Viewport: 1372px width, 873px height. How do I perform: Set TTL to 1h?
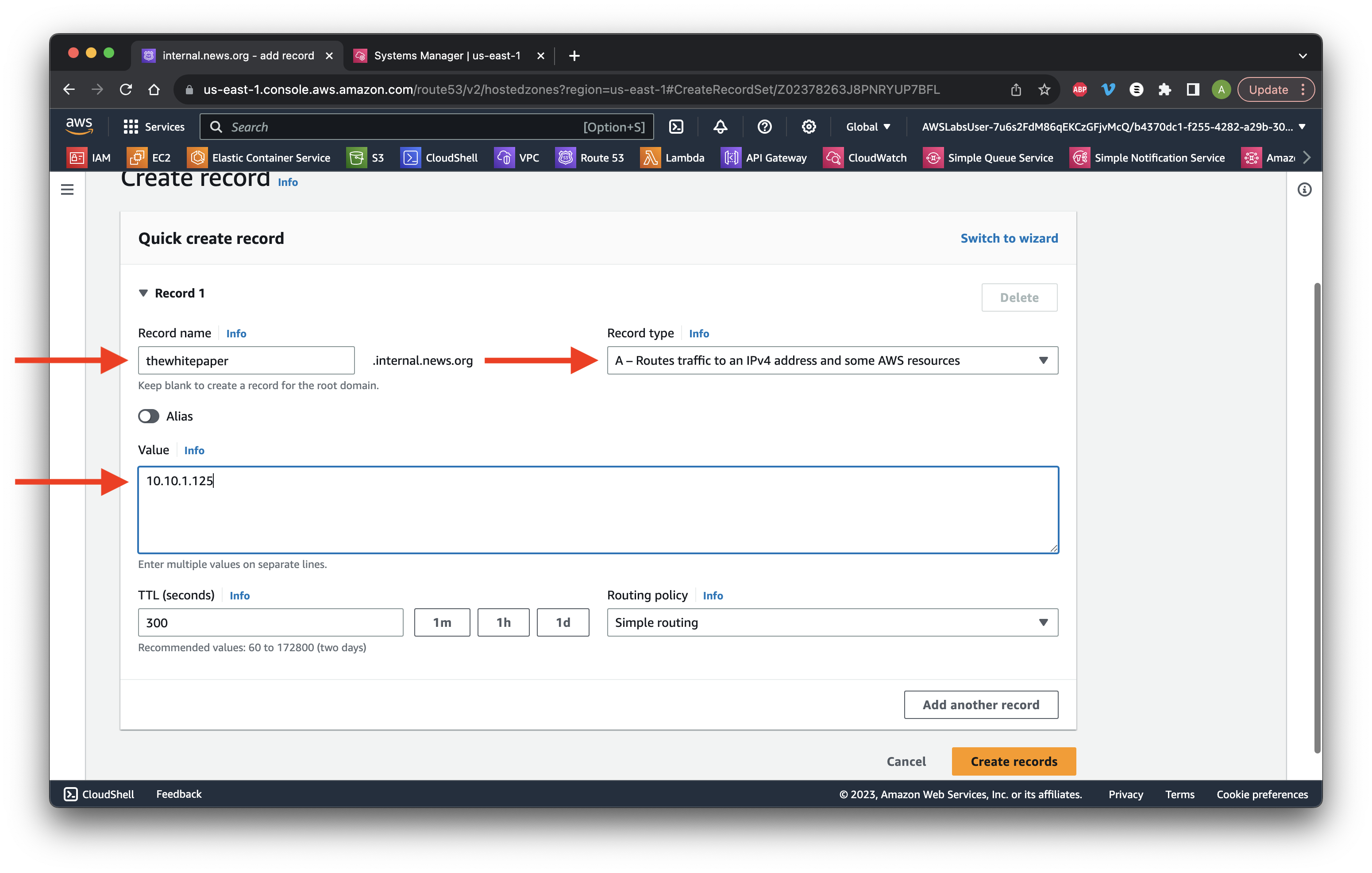tap(503, 622)
